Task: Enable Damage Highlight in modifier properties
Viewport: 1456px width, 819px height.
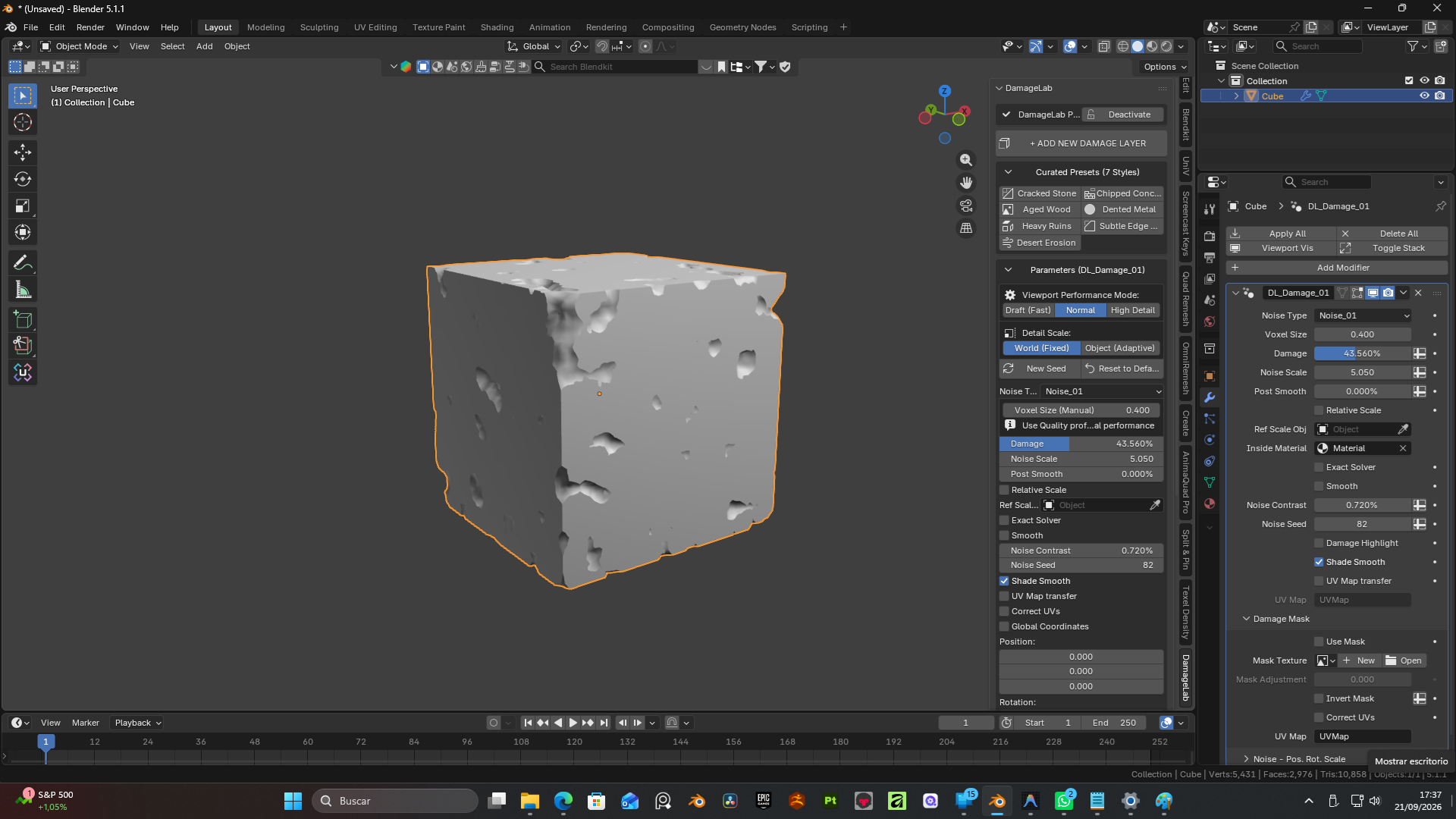Action: [x=1319, y=543]
